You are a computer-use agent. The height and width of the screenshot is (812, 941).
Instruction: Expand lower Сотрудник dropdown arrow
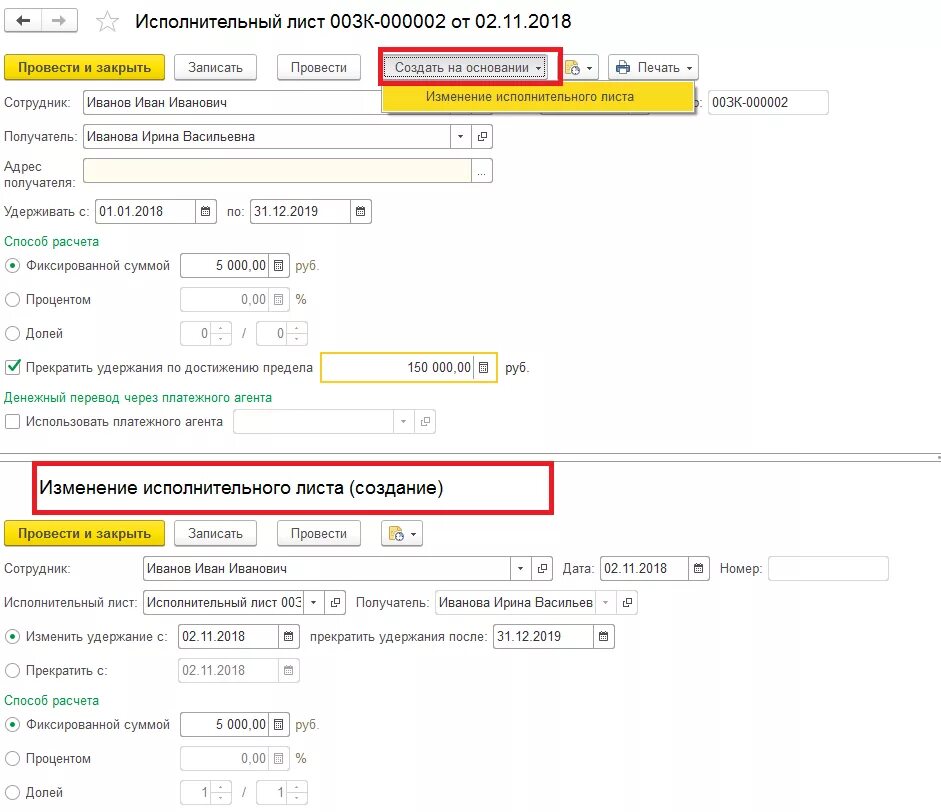[x=520, y=568]
